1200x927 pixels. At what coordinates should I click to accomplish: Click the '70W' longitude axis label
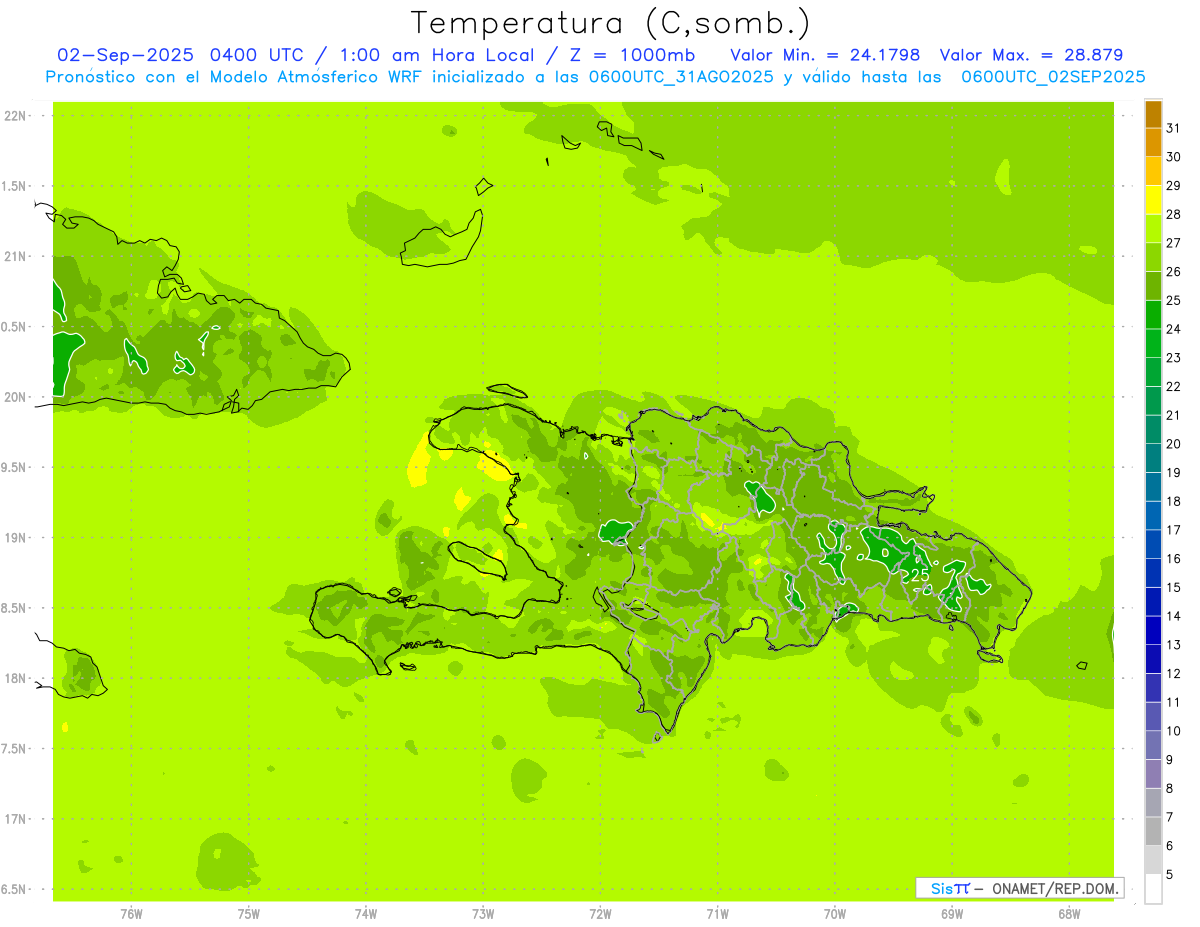(x=835, y=914)
